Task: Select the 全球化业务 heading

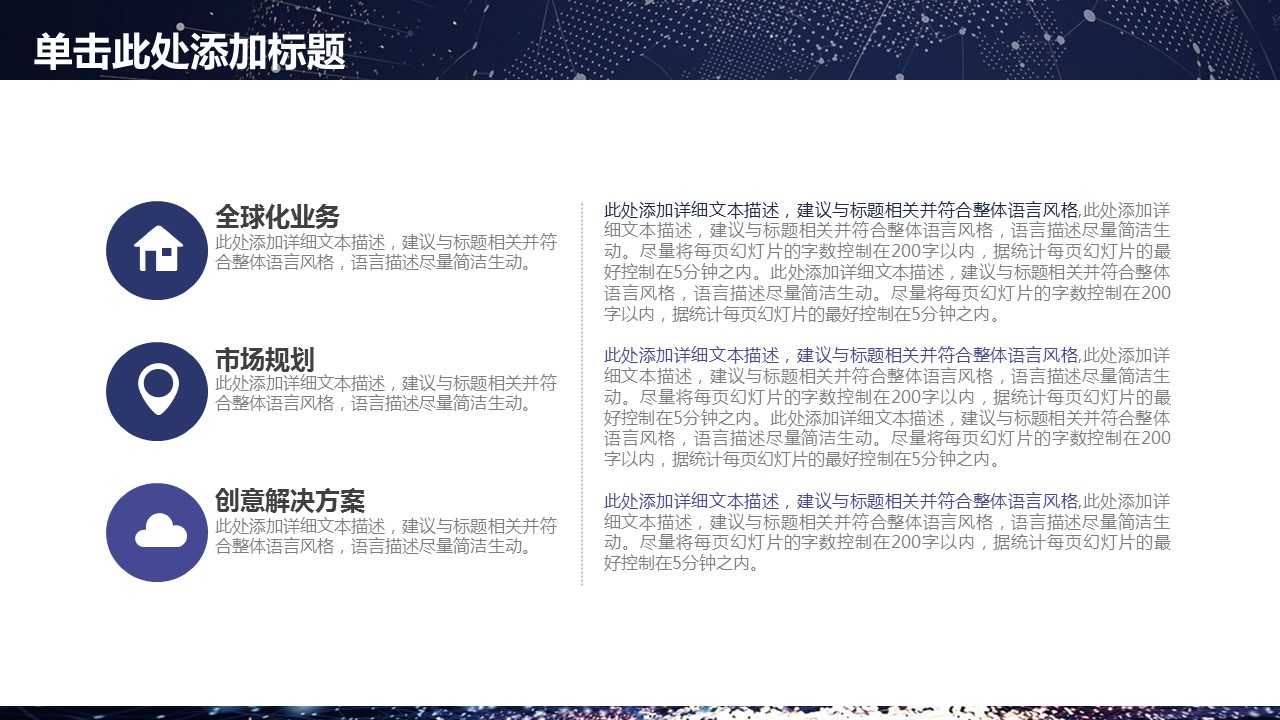Action: 277,217
